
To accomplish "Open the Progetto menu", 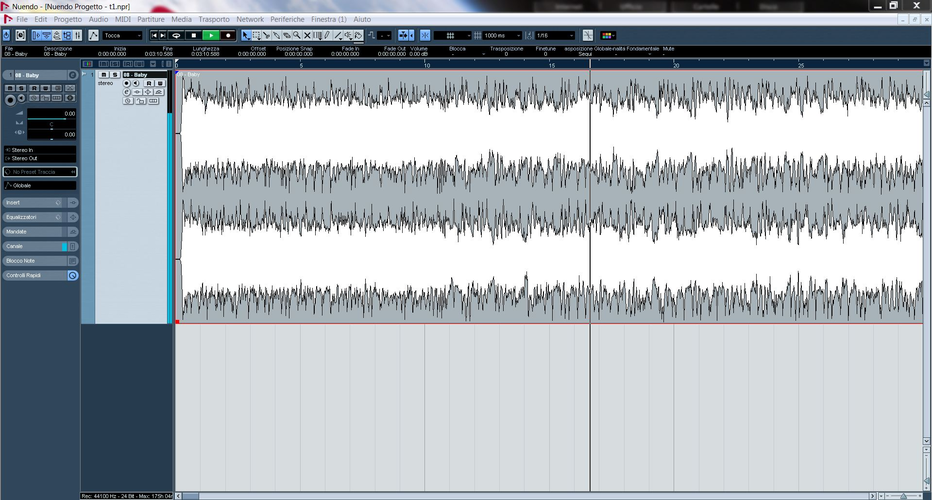I will tap(68, 19).
